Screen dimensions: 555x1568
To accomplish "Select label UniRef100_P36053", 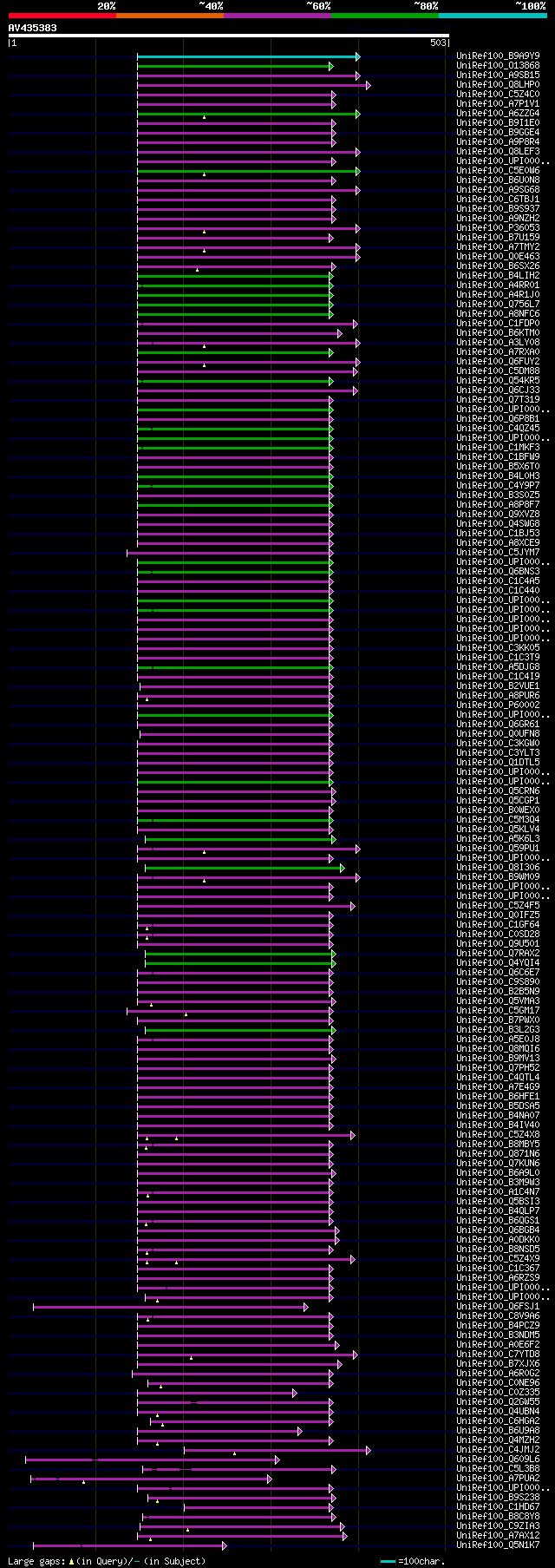I will 498,228.
